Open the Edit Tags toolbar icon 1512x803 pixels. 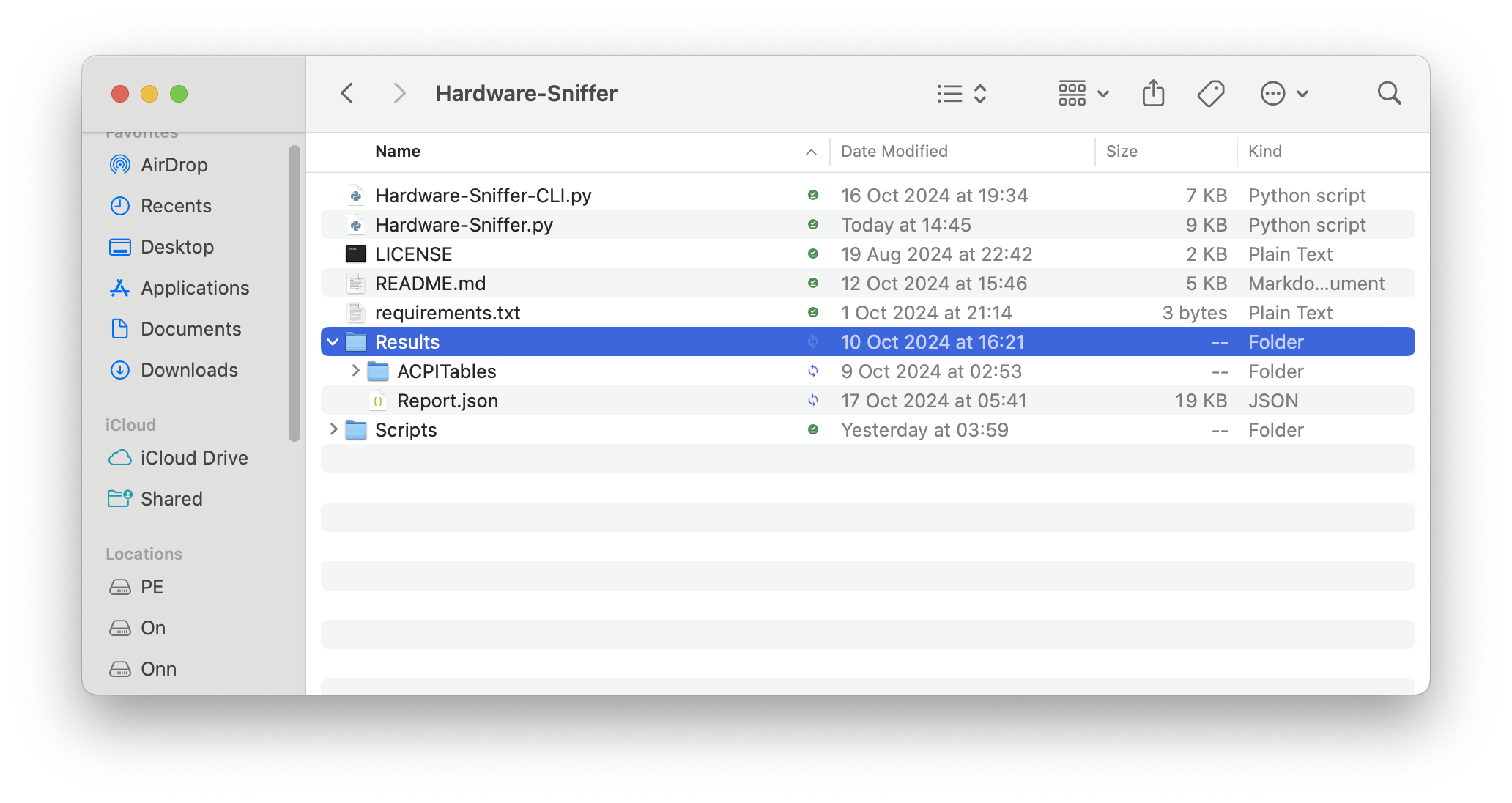1210,94
